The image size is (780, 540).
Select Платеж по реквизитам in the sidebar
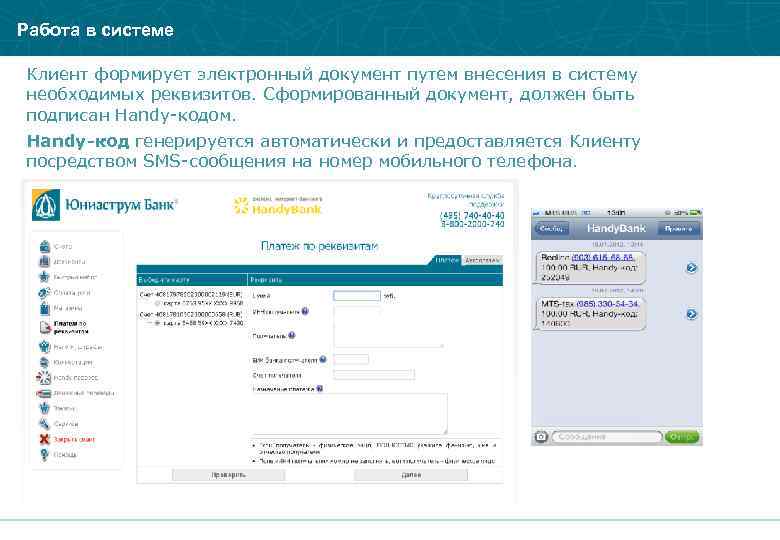point(70,327)
